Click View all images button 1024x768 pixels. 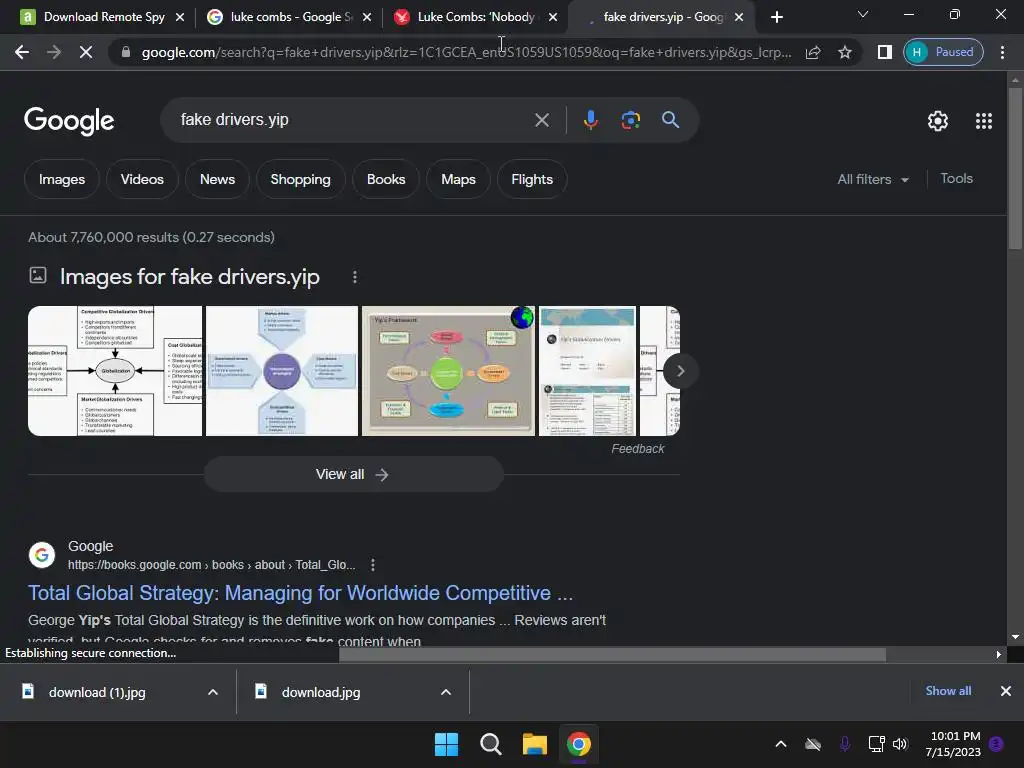353,474
